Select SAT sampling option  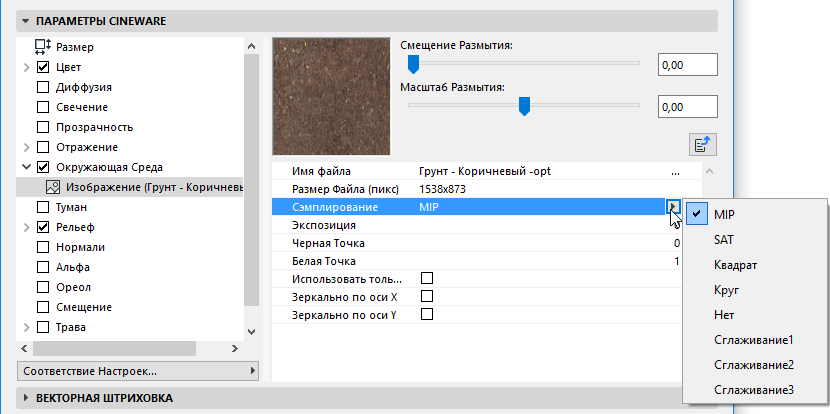coord(755,240)
